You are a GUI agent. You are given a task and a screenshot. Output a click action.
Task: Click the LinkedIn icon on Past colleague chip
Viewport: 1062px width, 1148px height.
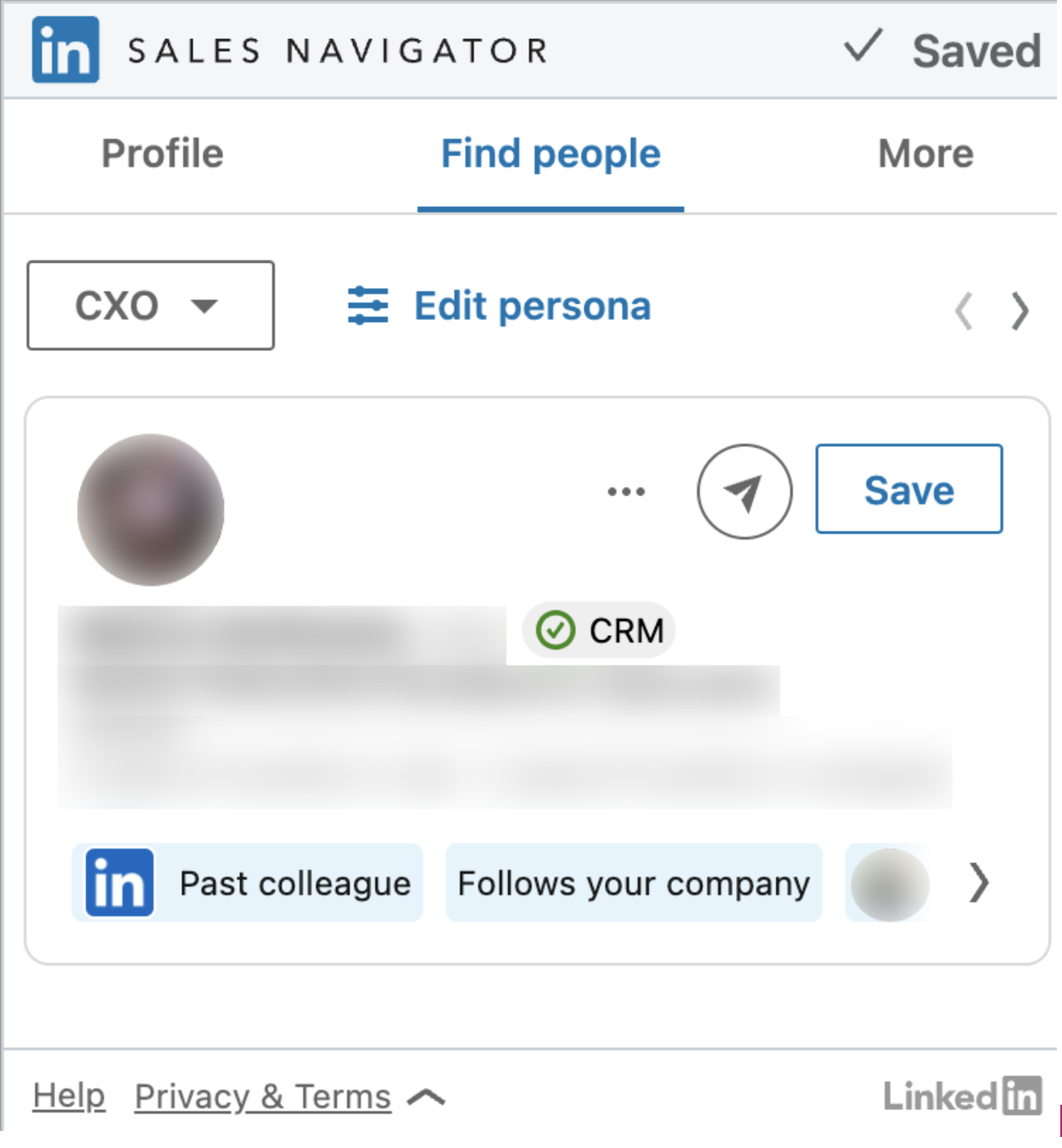point(119,883)
